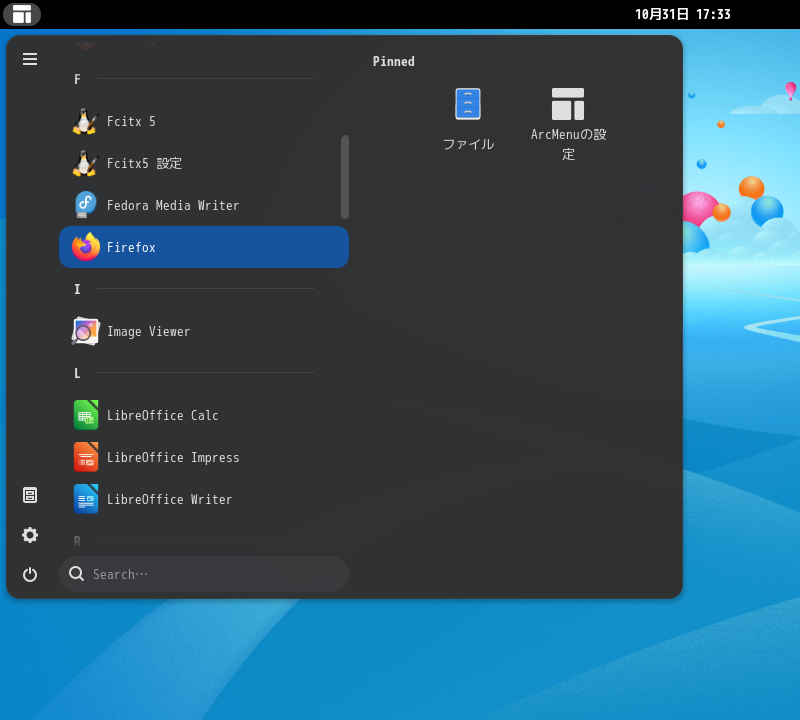Viewport: 800px width, 720px height.
Task: Open the power options button
Action: (30, 575)
